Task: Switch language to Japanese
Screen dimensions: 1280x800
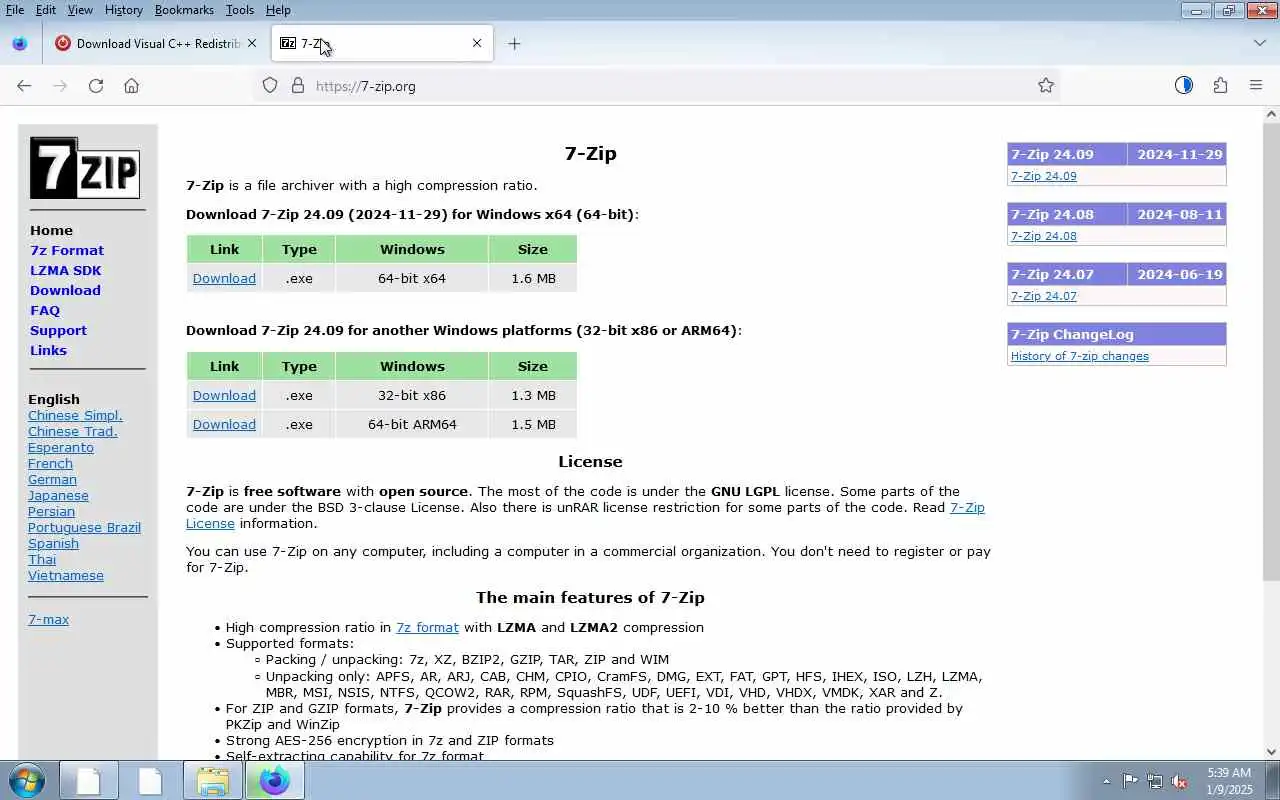Action: point(58,495)
